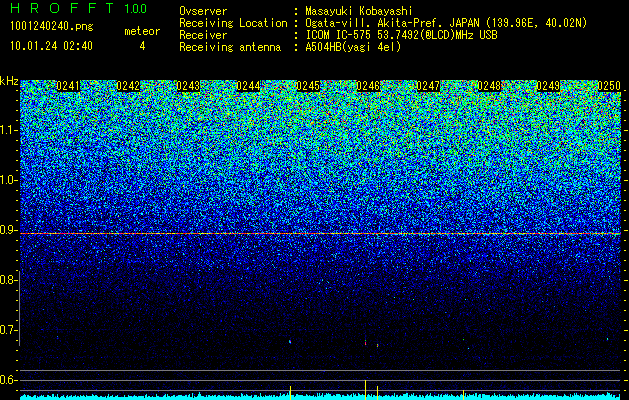Click the timestamp 10.01.24 02:40
Image resolution: width=629 pixels, height=400 pixels.
point(51,46)
